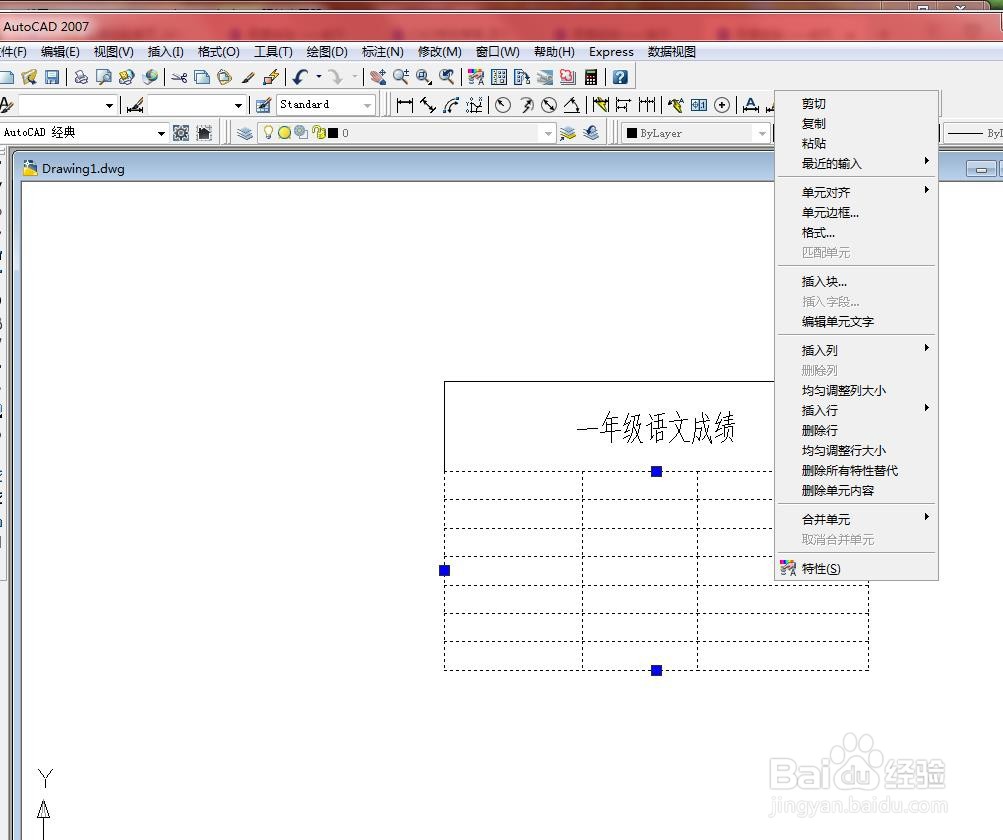Choose 剪切 in context menu

point(857,103)
